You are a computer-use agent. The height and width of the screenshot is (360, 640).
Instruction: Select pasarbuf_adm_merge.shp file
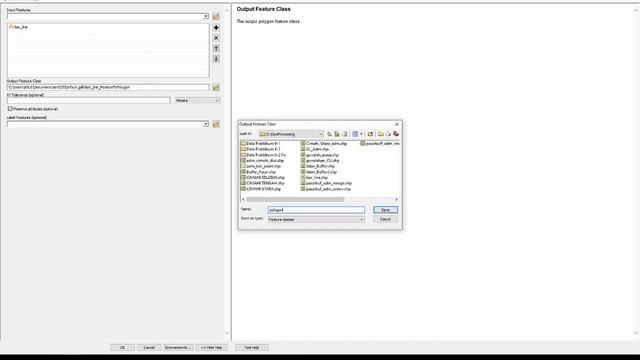(x=326, y=184)
